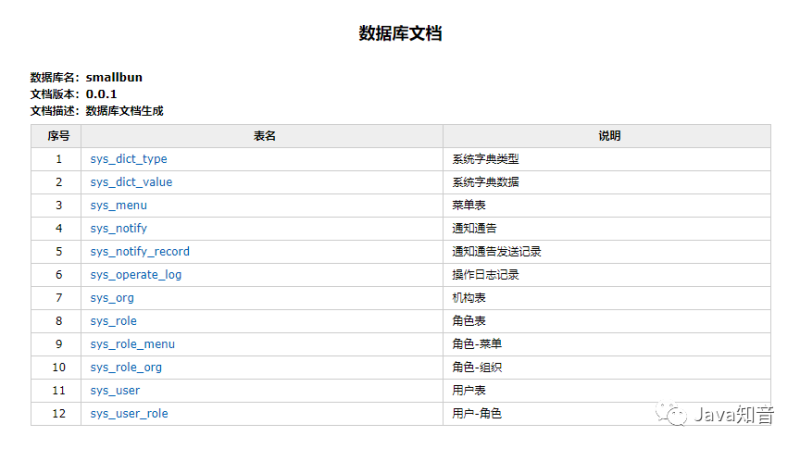Open the sys_dict_type table link
Viewport: 800px width, 449px height.
coord(128,159)
